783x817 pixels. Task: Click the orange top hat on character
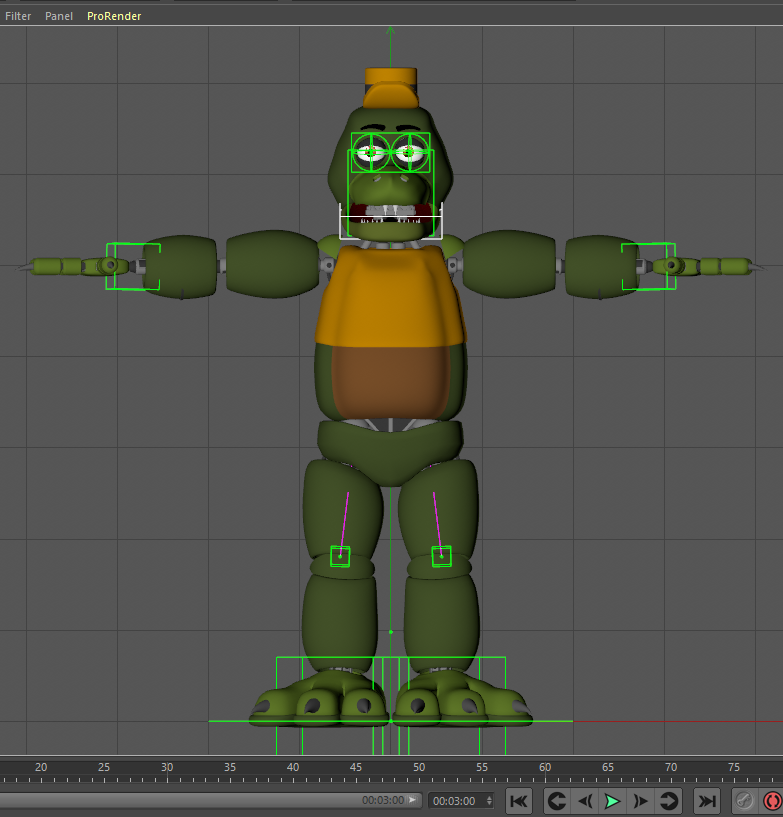tap(391, 88)
